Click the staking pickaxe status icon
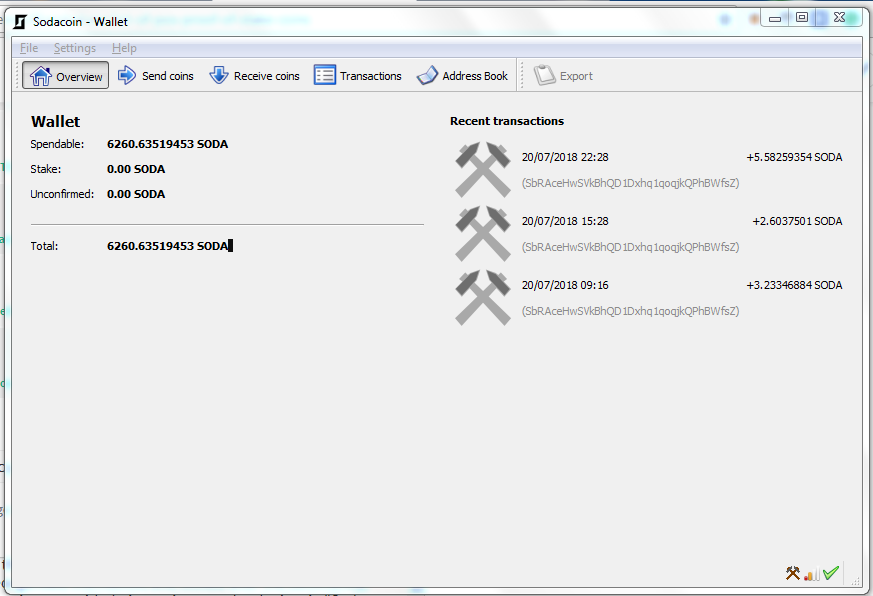Image resolution: width=873 pixels, height=596 pixels. pos(793,573)
